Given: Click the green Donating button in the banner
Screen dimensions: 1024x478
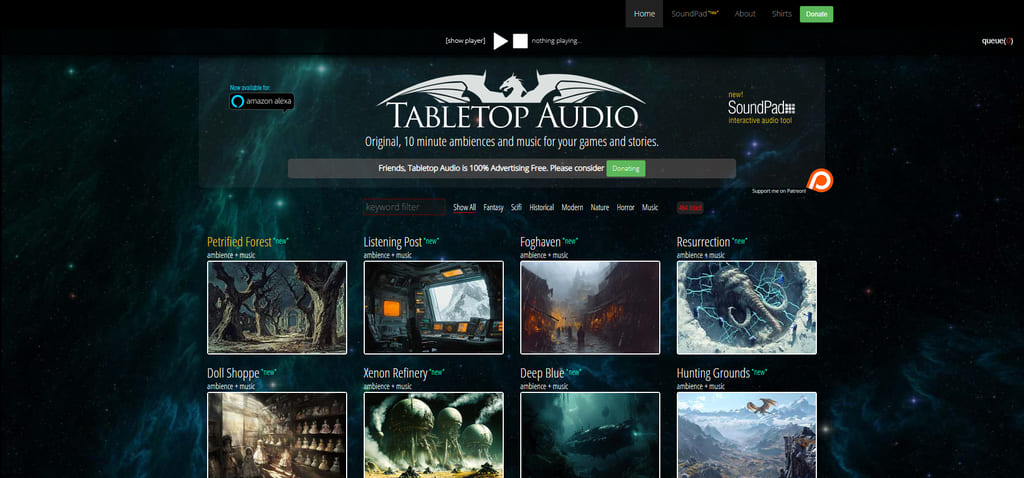Looking at the screenshot, I should (626, 168).
